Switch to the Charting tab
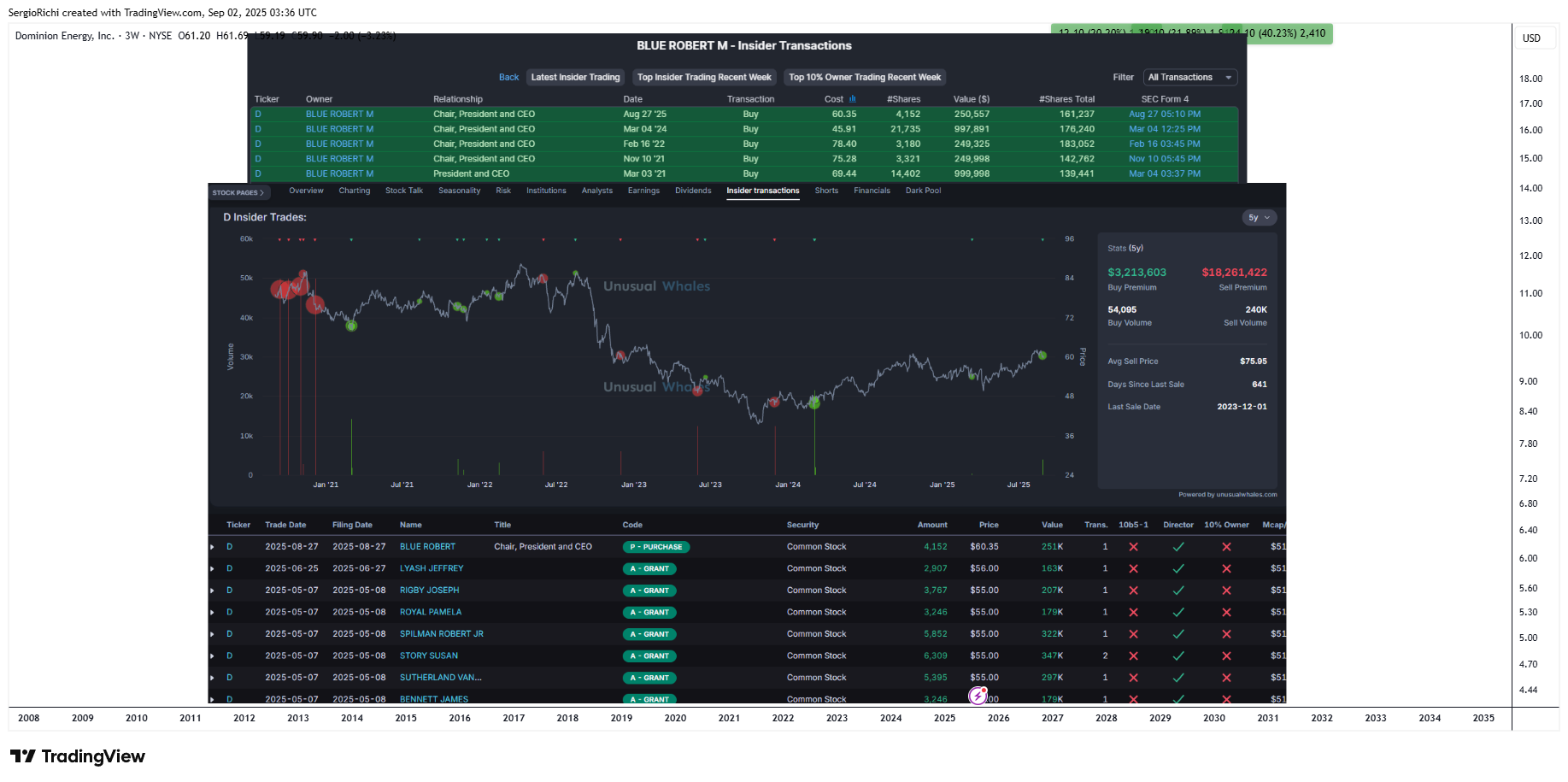Image resolution: width=1568 pixels, height=782 pixels. pyautogui.click(x=355, y=191)
